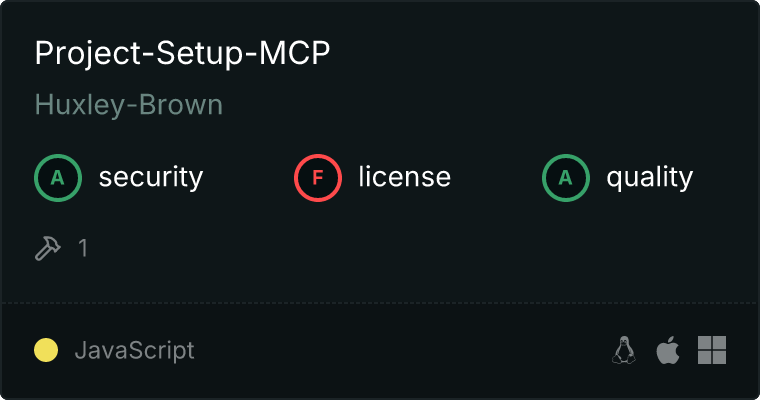Click the JavaScript language label
760x400 pixels.
click(x=135, y=351)
